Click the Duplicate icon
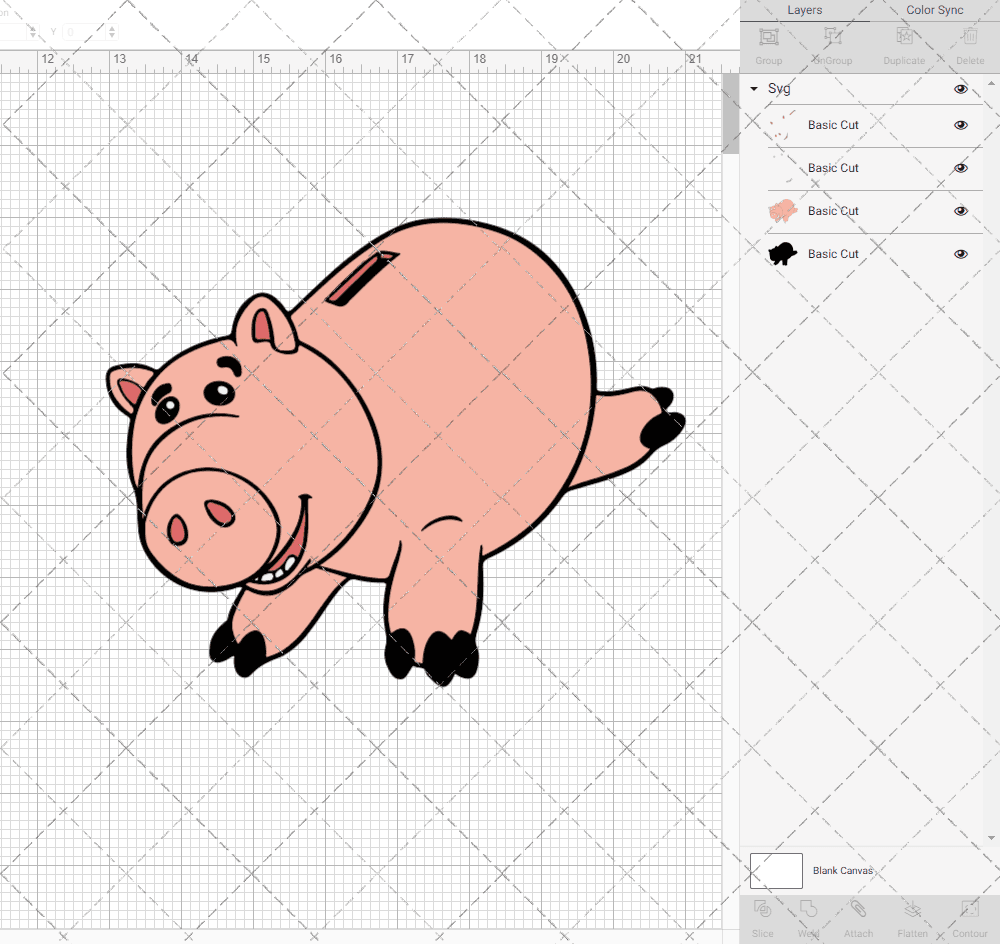This screenshot has width=1000, height=944. click(904, 36)
